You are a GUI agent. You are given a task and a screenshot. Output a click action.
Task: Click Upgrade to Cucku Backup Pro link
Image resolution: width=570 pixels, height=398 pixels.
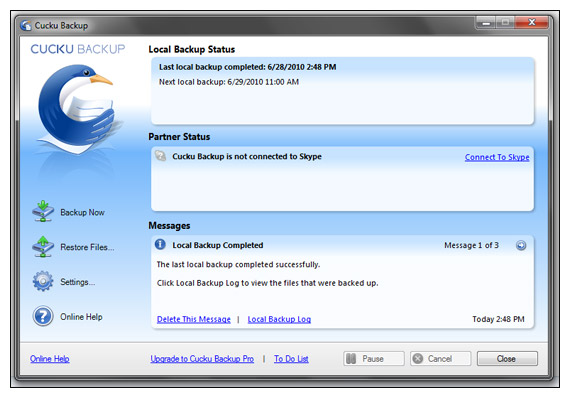[x=202, y=359]
